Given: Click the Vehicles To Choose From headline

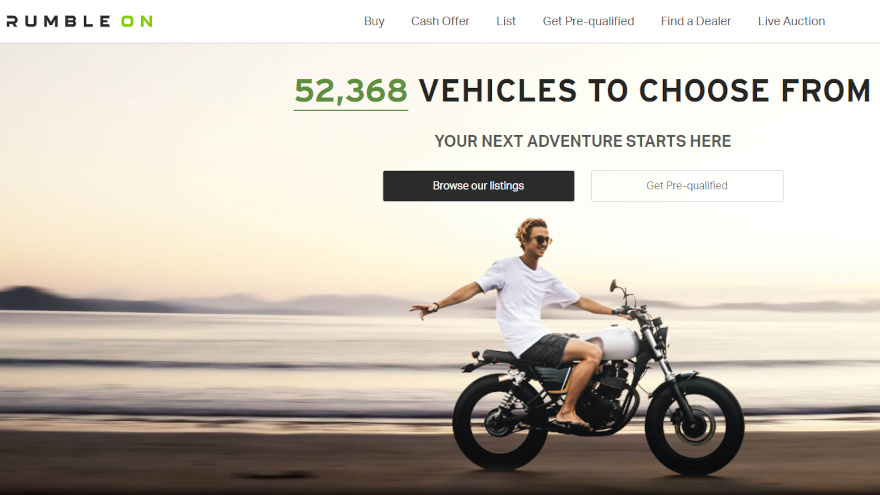Looking at the screenshot, I should [x=644, y=91].
